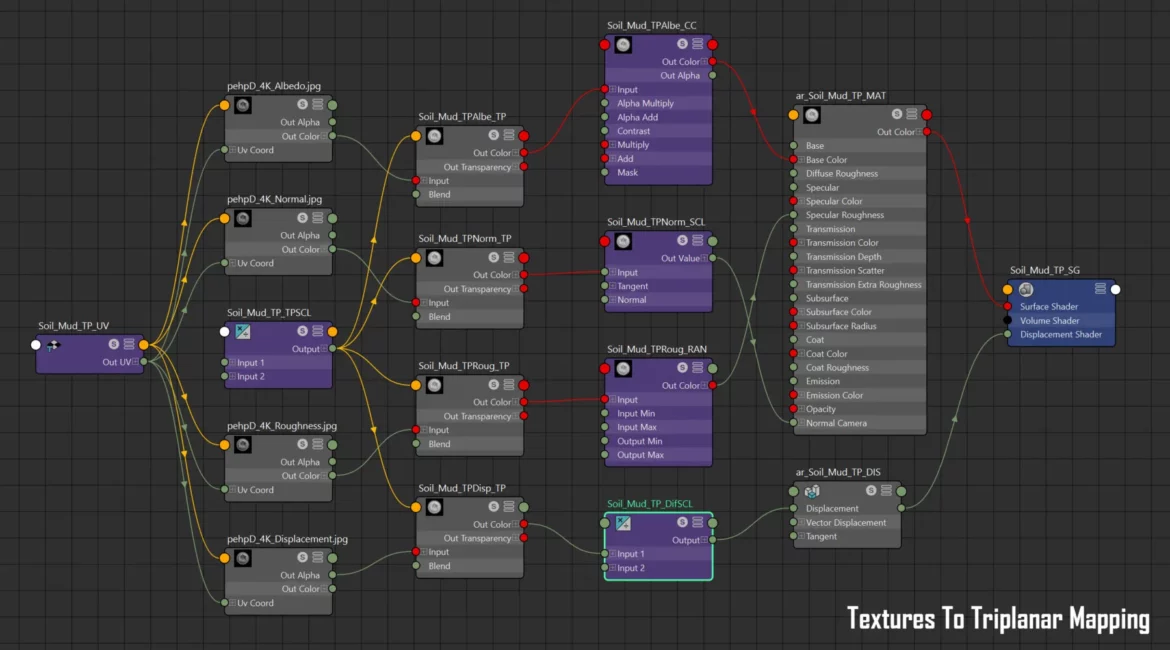Expand Uv Coord on pehpD_4K_Roughness.jpg node
The height and width of the screenshot is (650, 1170).
[231, 490]
